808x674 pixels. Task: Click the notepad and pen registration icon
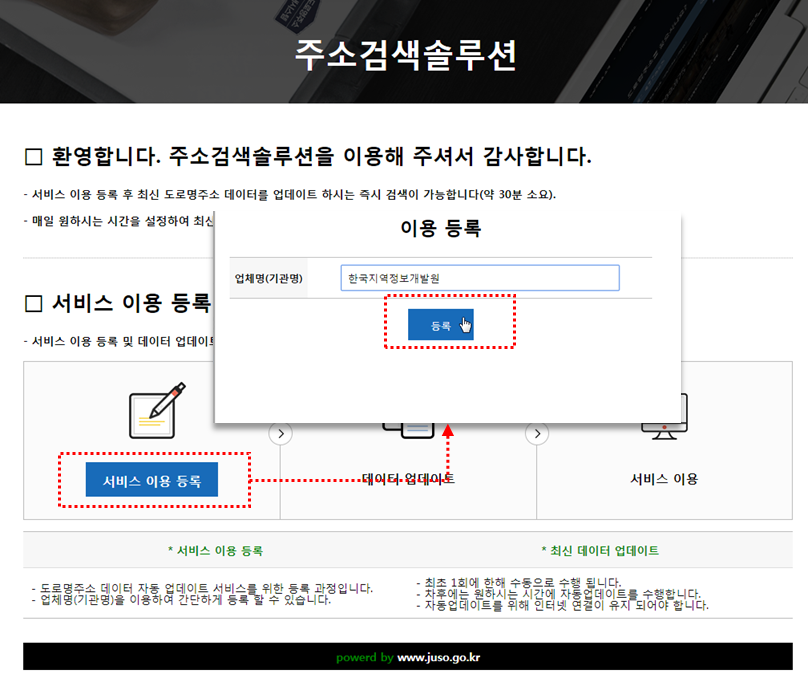tap(157, 411)
